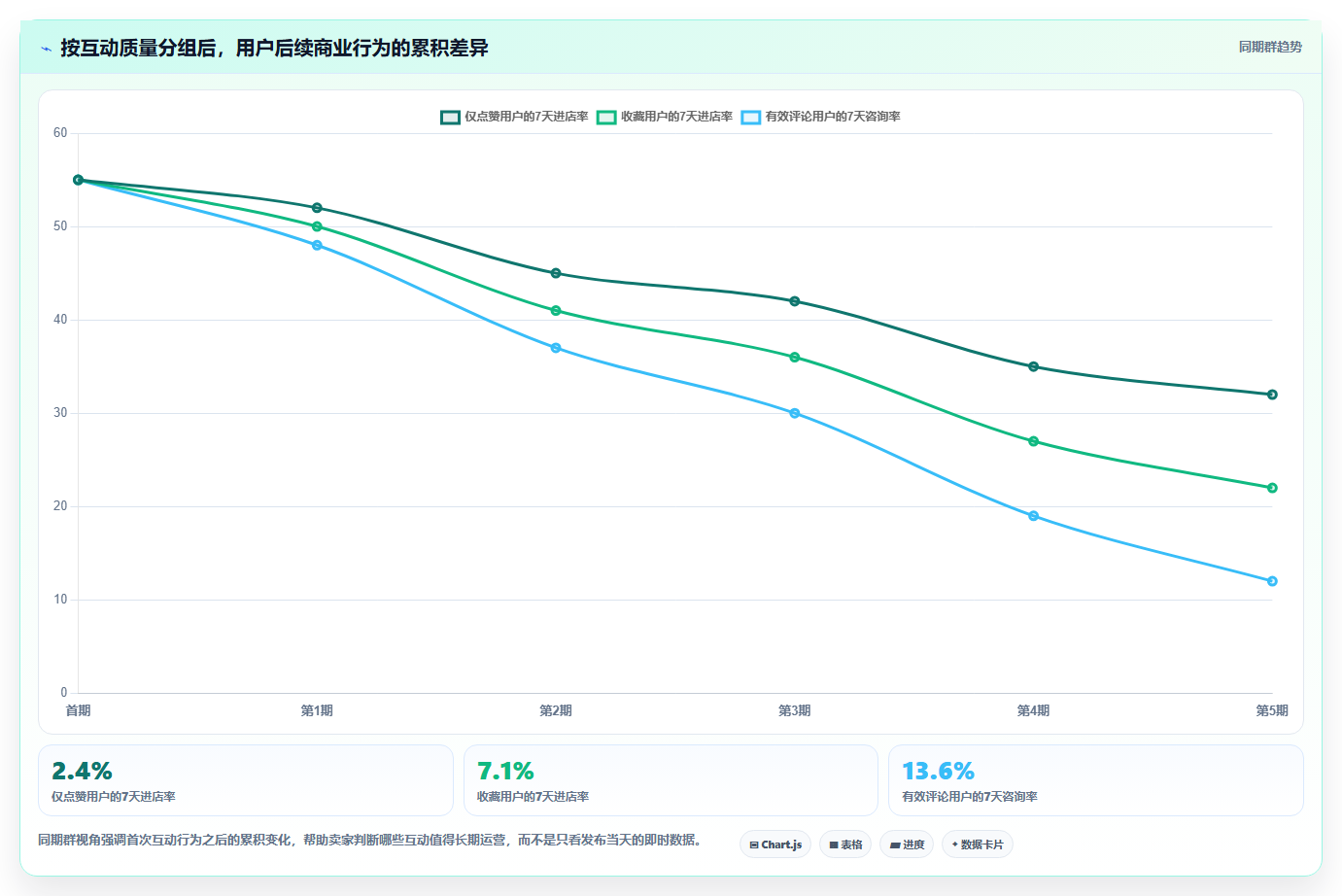Image resolution: width=1342 pixels, height=896 pixels.
Task: Click the dark green 第5期 data point
Action: pos(1272,395)
